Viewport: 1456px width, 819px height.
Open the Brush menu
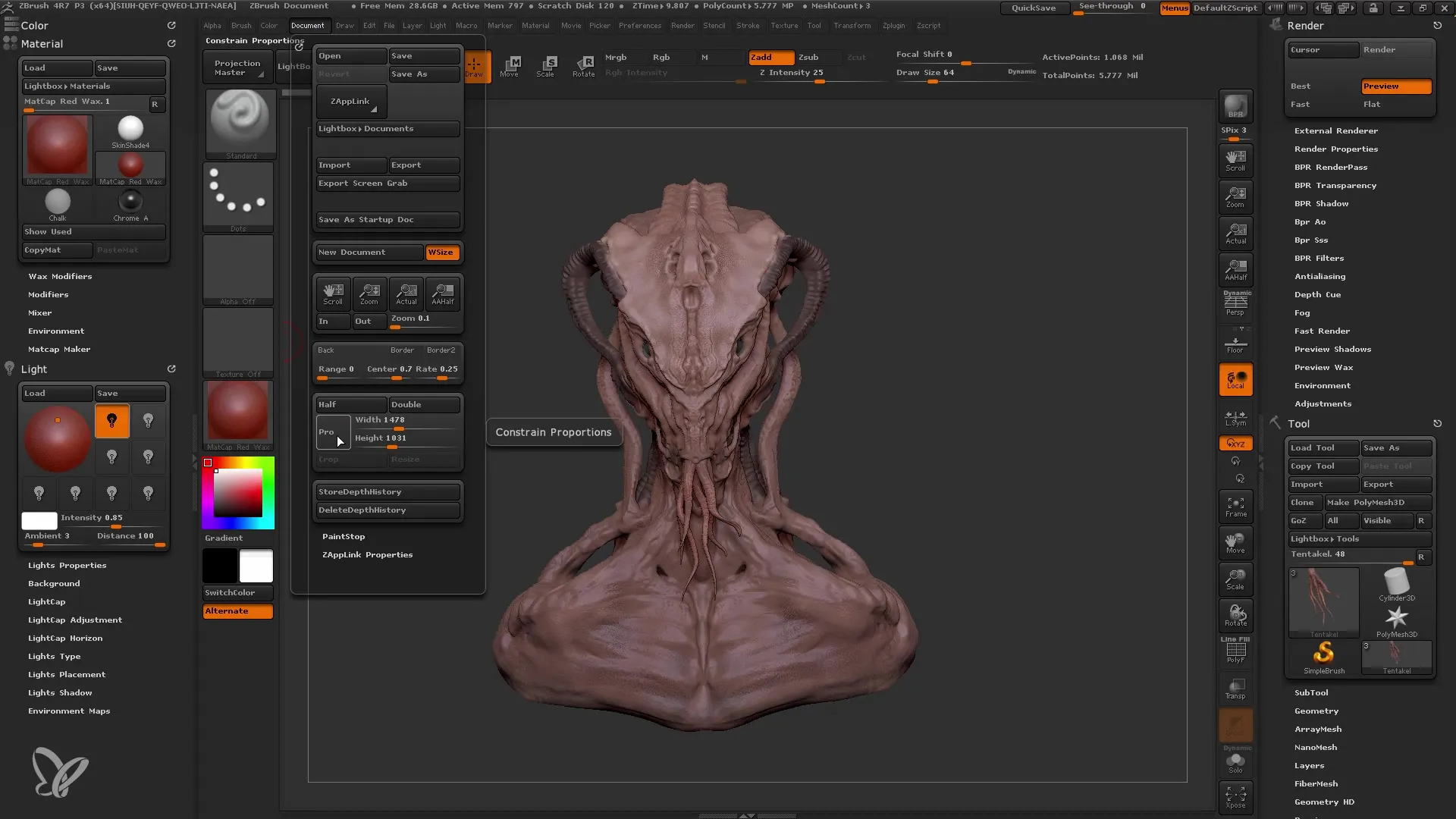(241, 26)
